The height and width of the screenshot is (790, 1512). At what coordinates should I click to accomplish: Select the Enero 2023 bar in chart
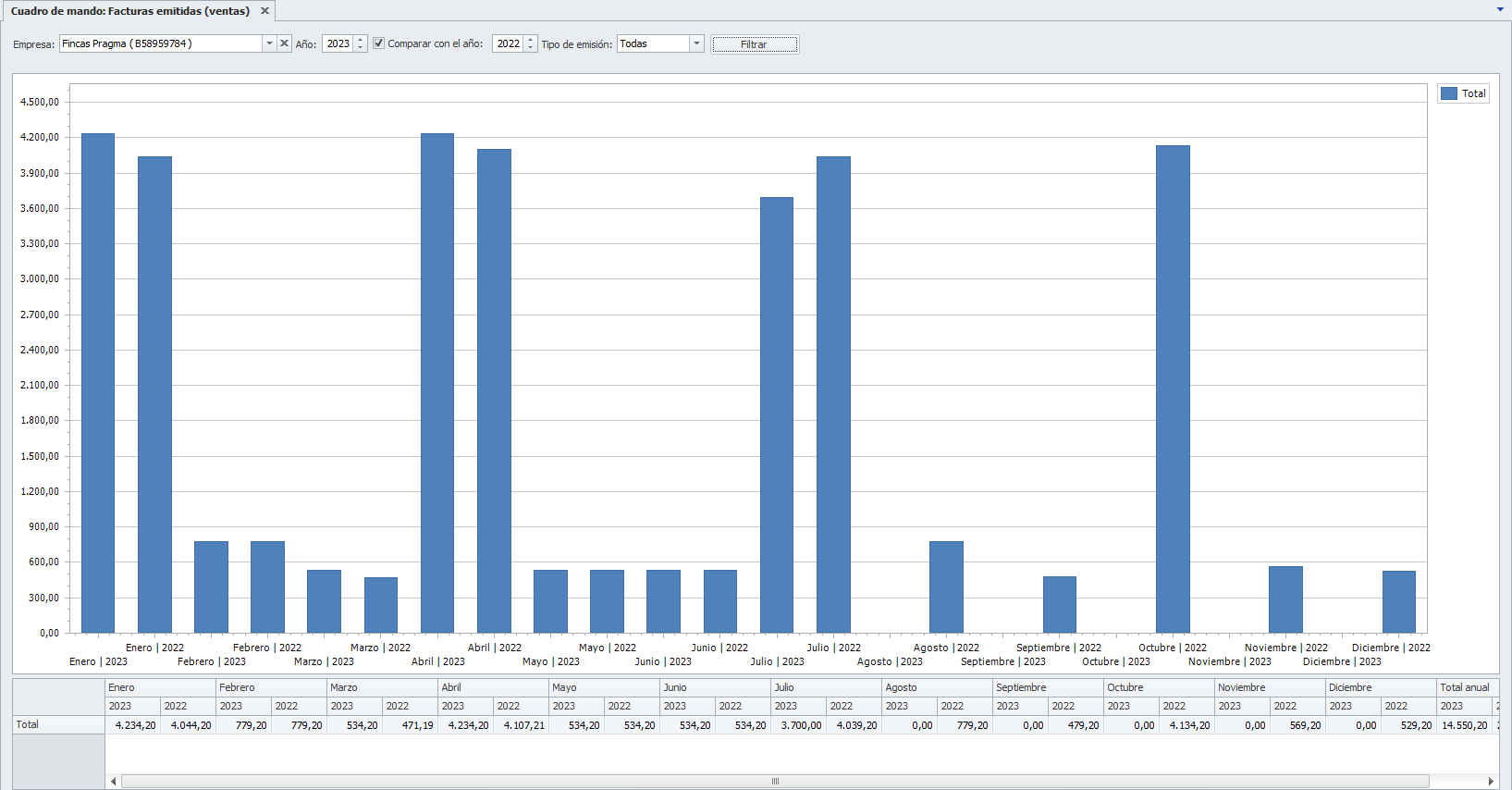(x=98, y=383)
